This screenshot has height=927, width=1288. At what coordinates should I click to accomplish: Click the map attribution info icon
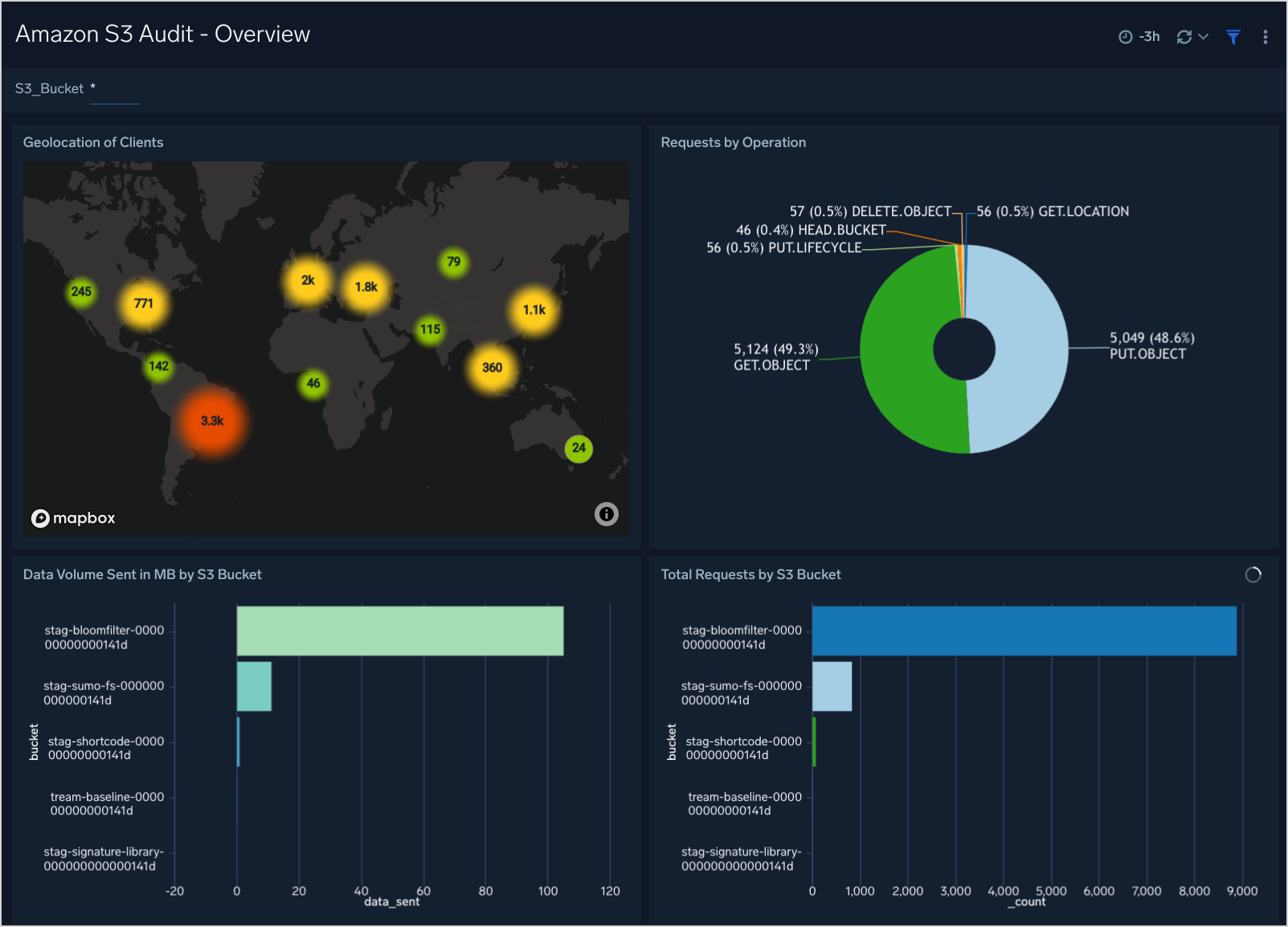pyautogui.click(x=607, y=514)
